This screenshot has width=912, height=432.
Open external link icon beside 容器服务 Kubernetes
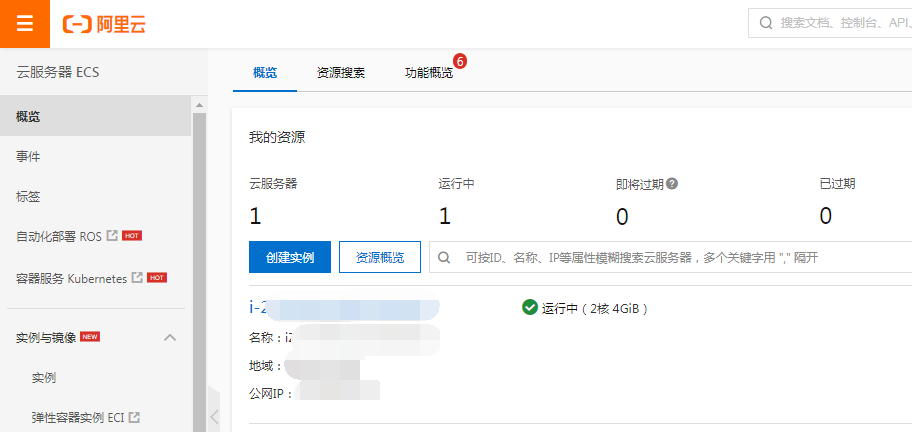(x=137, y=277)
